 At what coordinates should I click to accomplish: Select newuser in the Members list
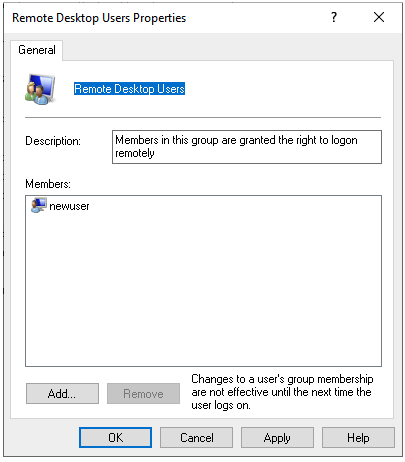point(69,206)
